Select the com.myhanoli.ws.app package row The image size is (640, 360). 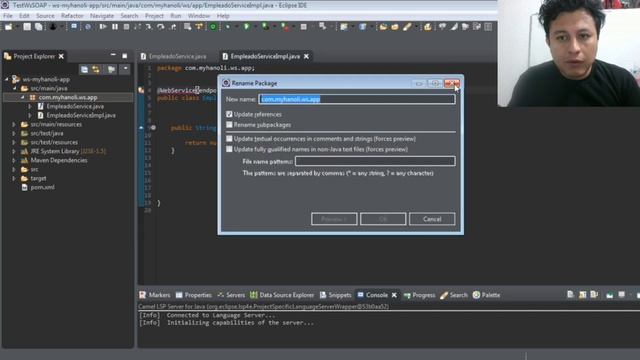[x=68, y=97]
